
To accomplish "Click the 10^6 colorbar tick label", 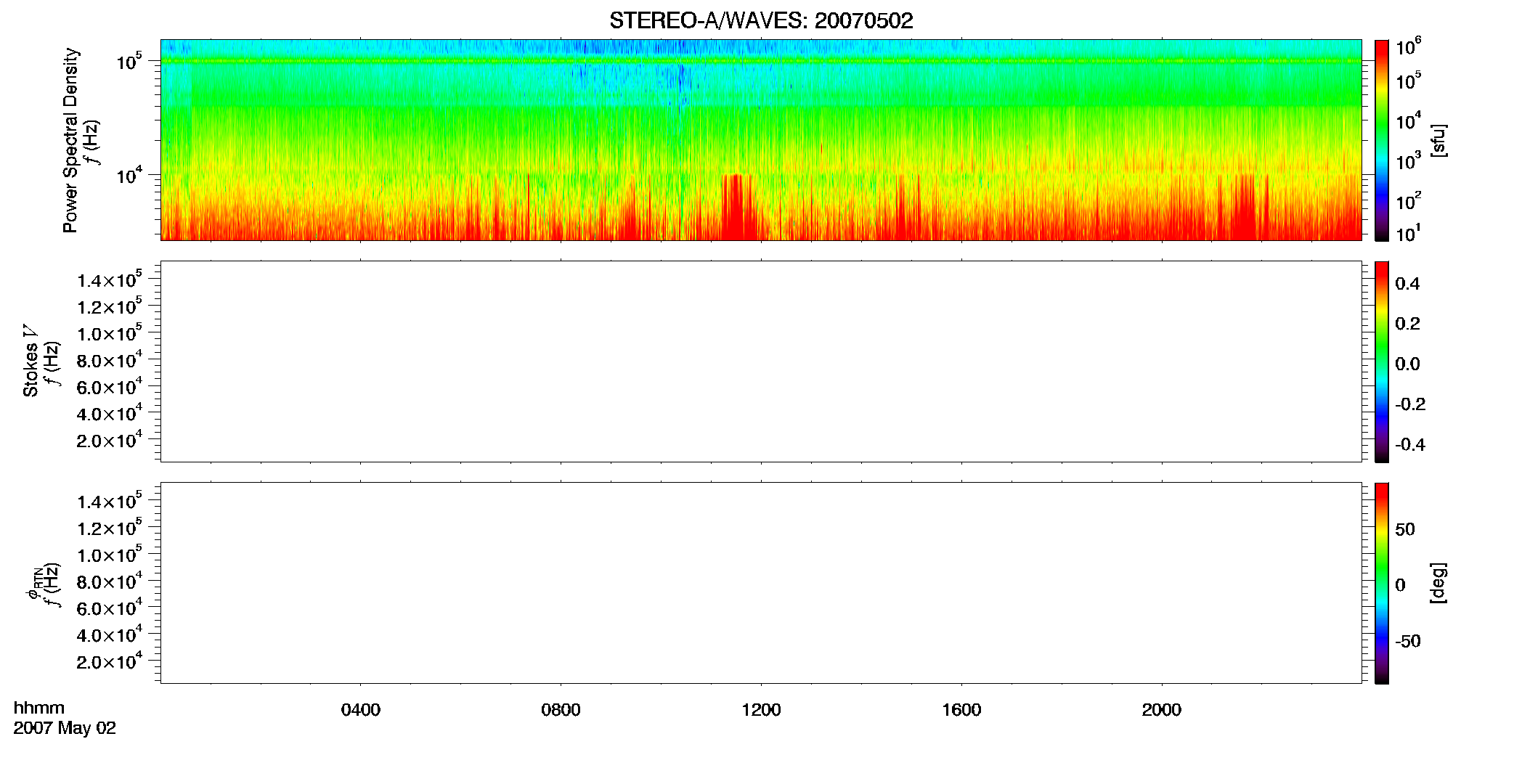I will [1408, 47].
